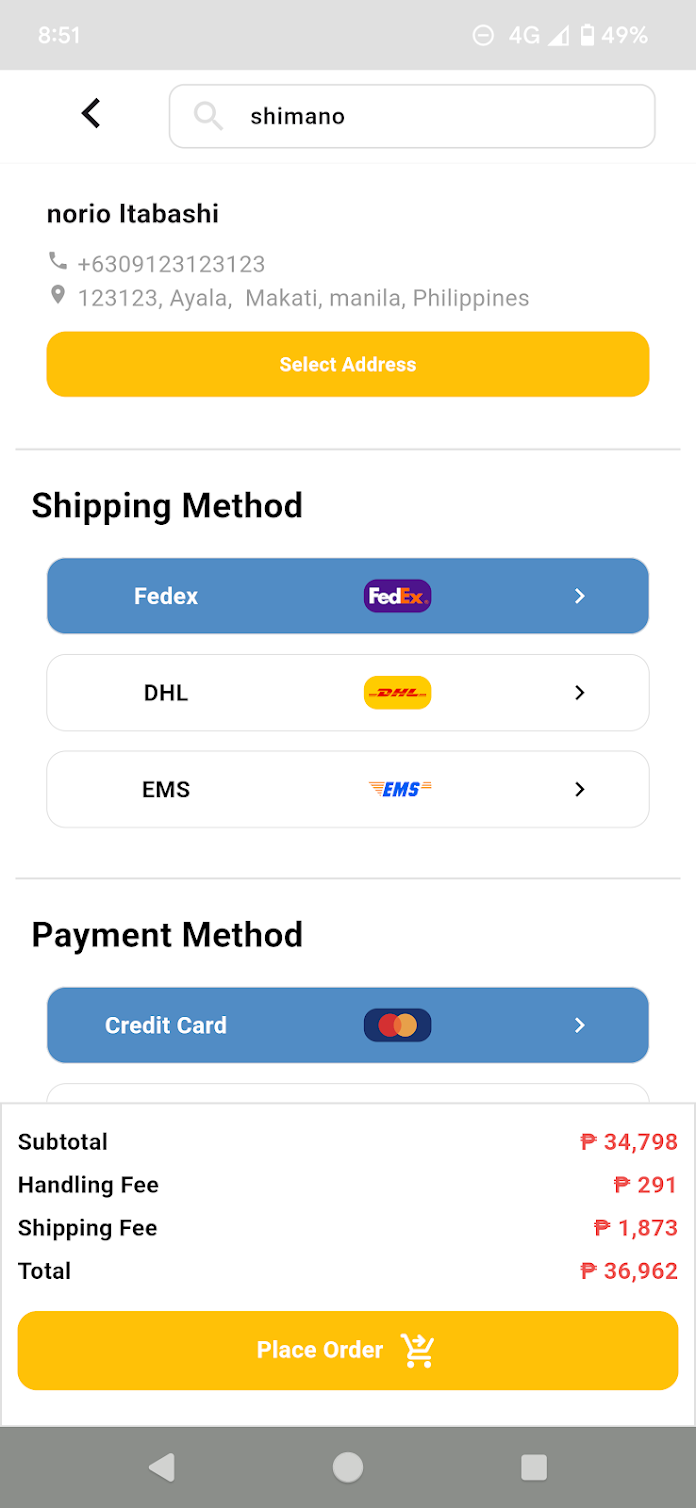Tap the back arrow icon

coord(91,113)
